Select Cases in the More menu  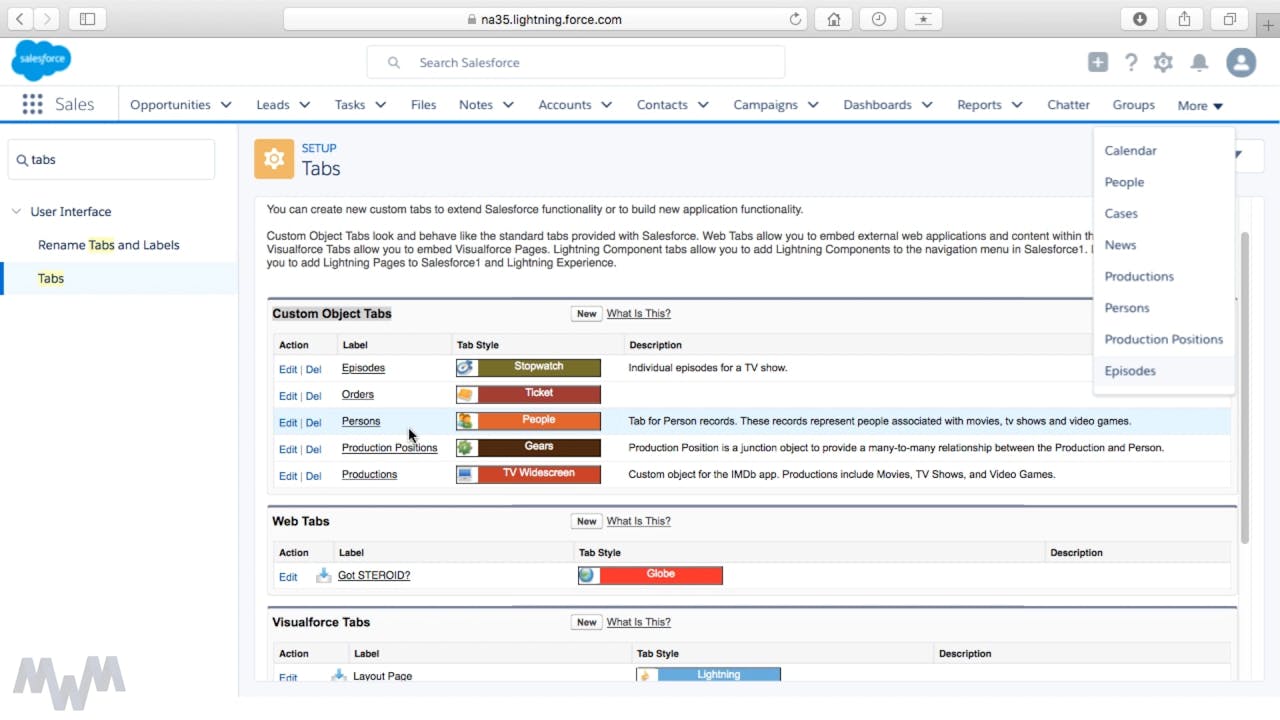(1121, 214)
